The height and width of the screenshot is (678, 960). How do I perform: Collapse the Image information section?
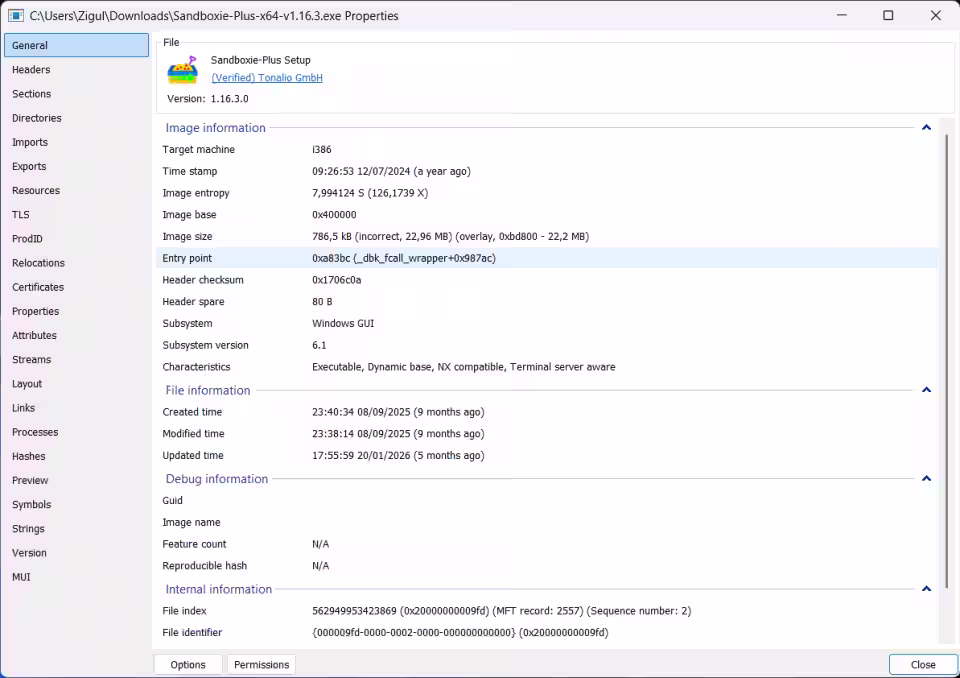coord(926,127)
